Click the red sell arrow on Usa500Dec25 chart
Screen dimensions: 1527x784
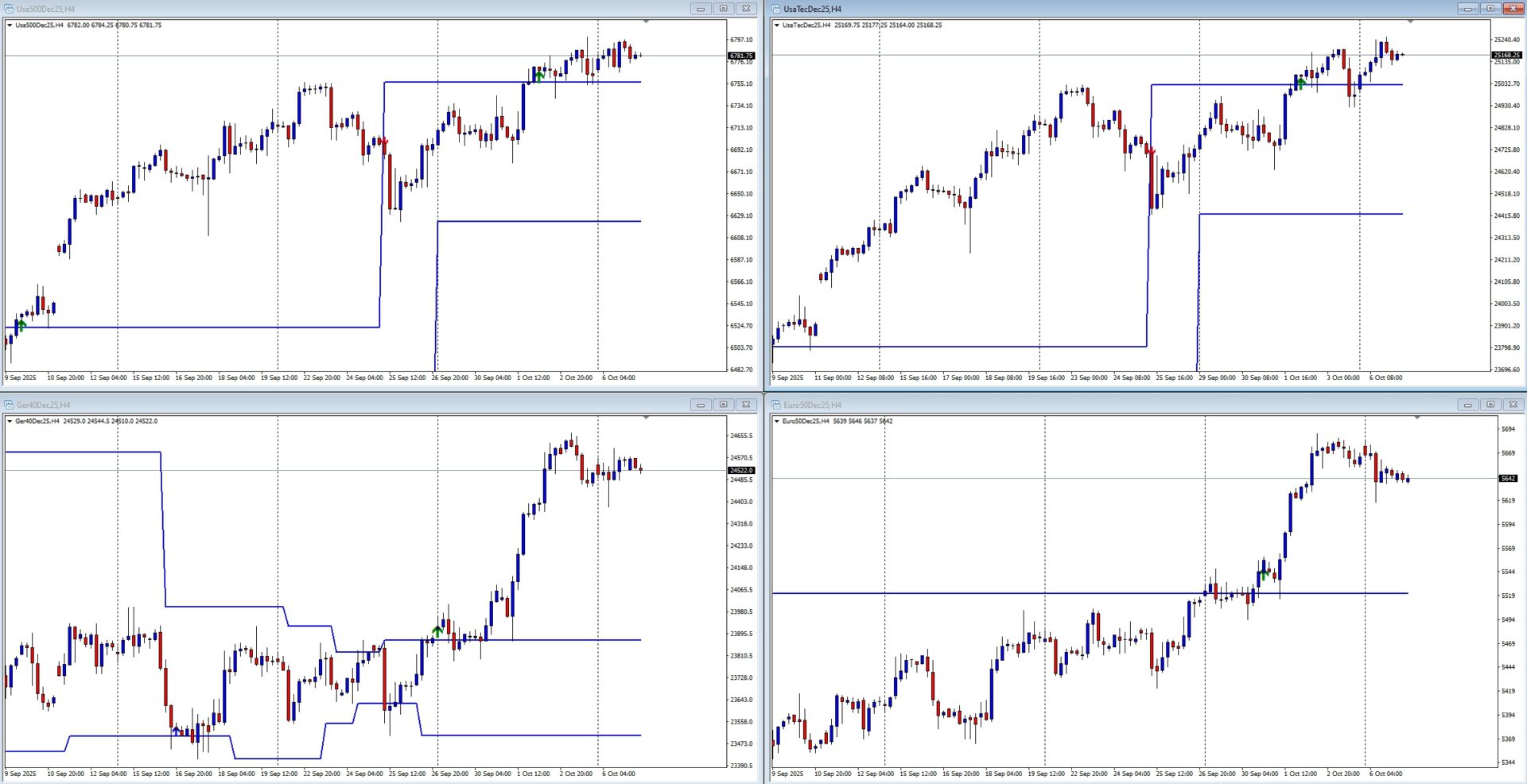[x=384, y=142]
